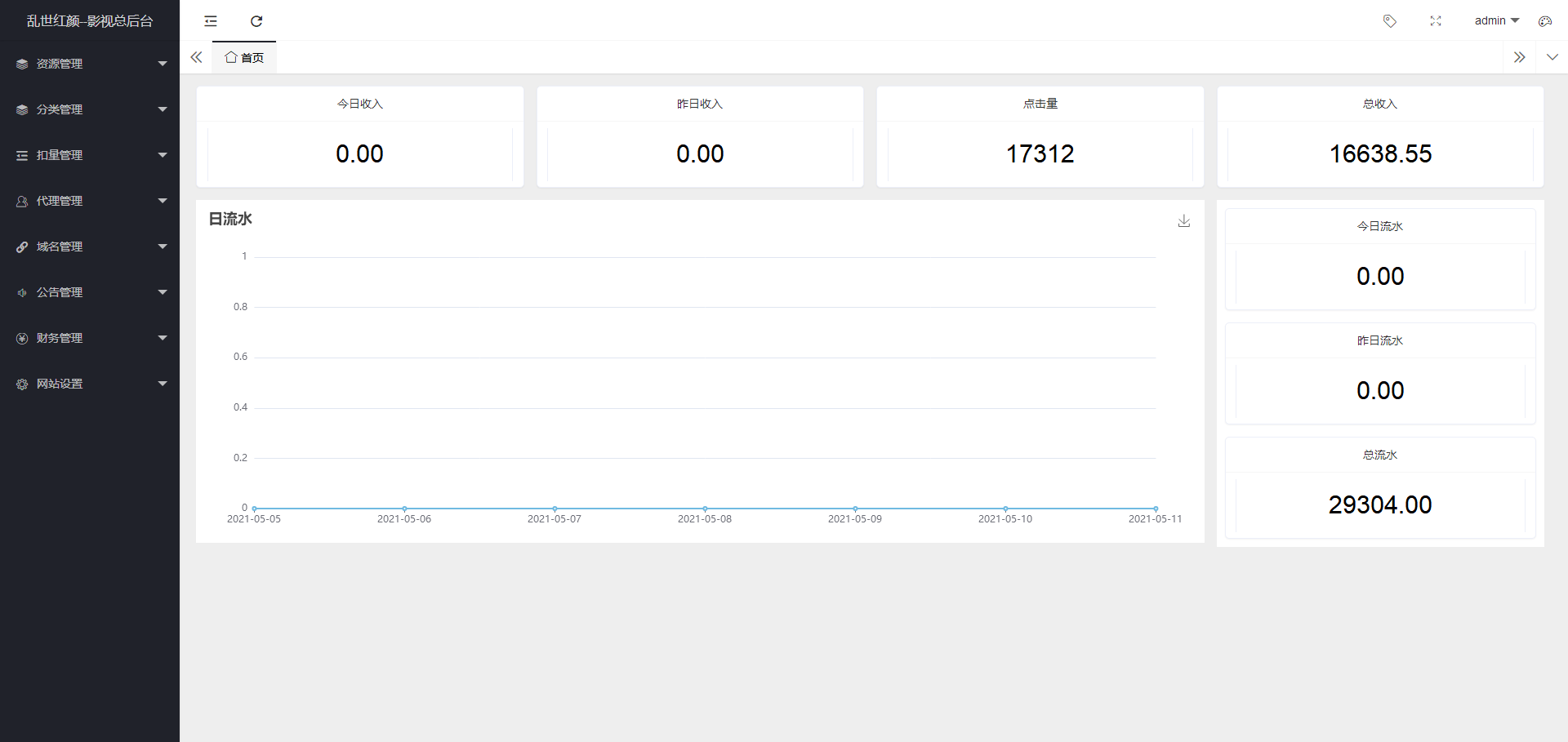The image size is (1568, 742).
Task: Download the 日流水 chart image
Action: [x=1184, y=221]
